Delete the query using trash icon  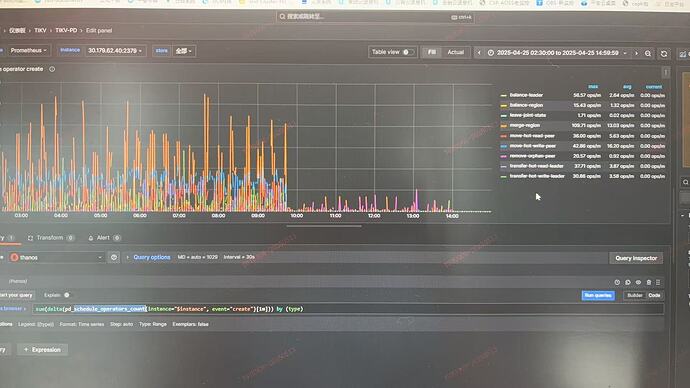[649, 282]
